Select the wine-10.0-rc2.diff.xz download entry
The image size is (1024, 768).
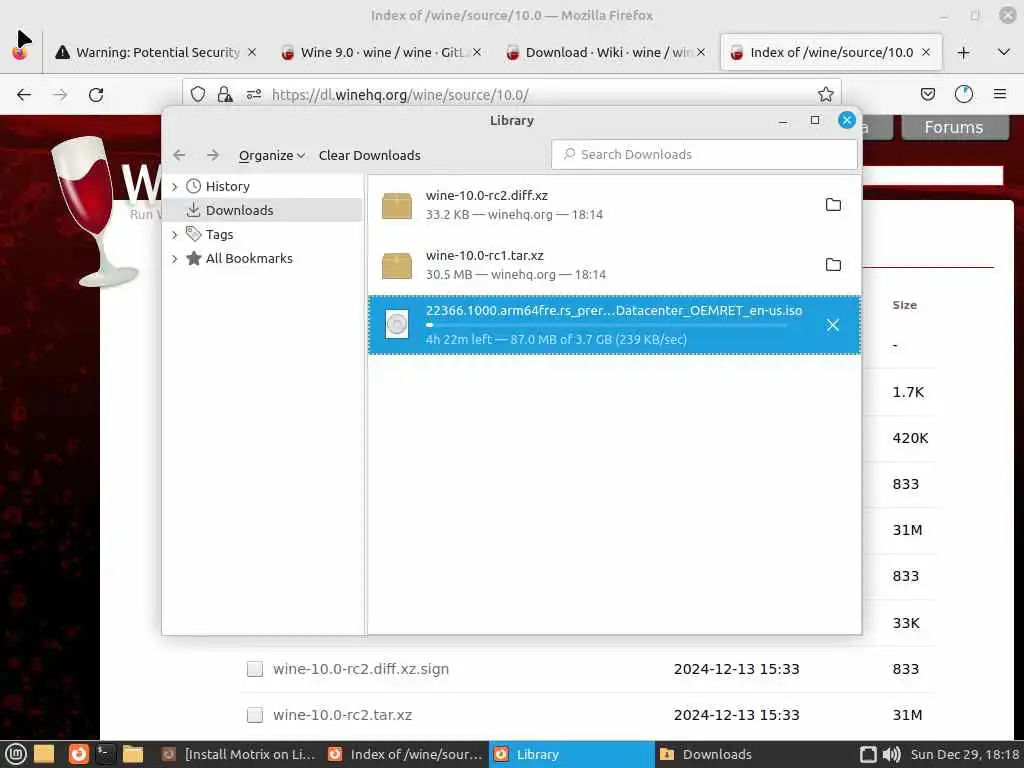(614, 204)
